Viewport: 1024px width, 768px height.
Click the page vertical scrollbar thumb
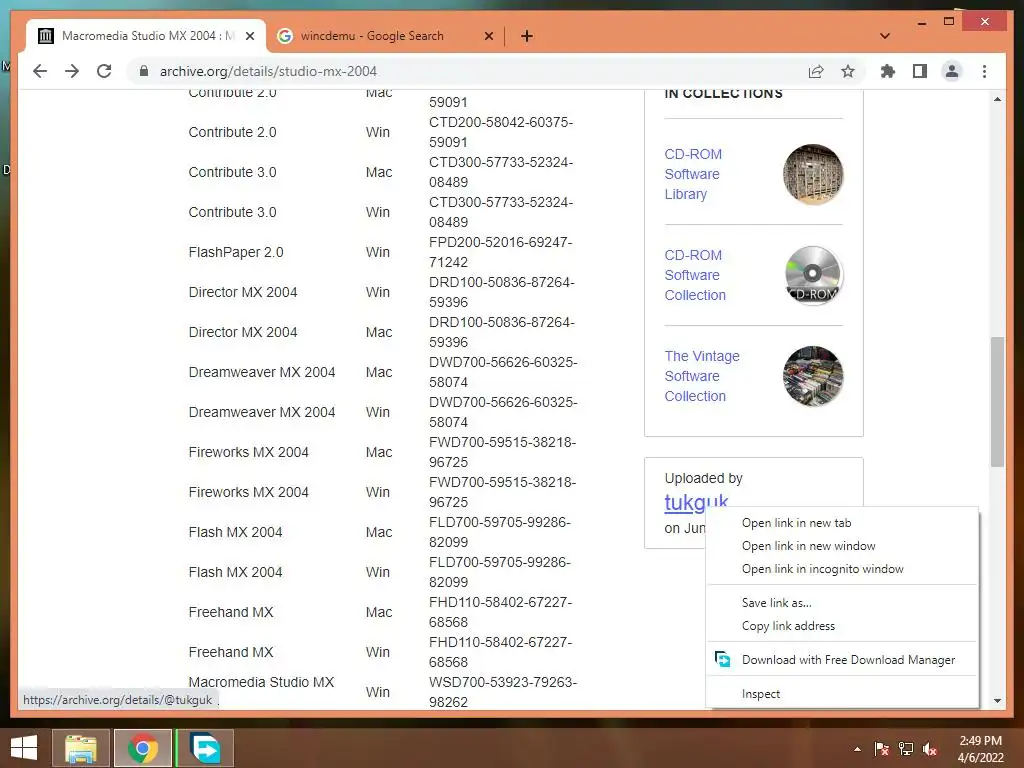[x=997, y=402]
